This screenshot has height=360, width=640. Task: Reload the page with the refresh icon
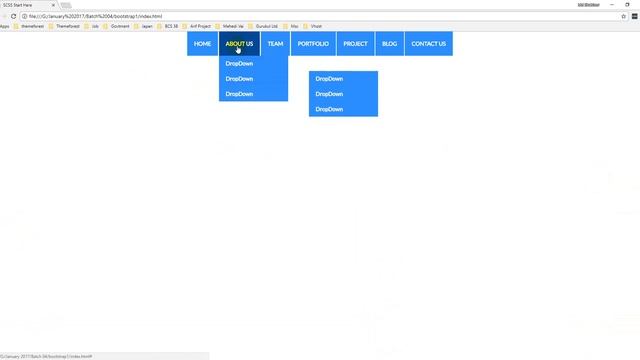pos(13,16)
